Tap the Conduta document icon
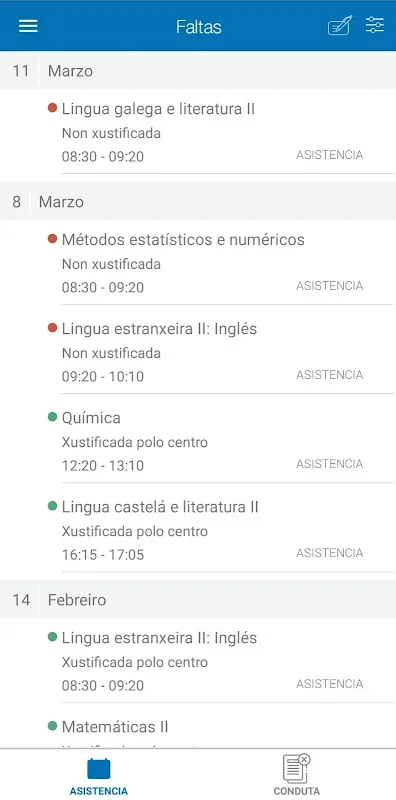Viewport: 396px width, 800px height. (296, 768)
